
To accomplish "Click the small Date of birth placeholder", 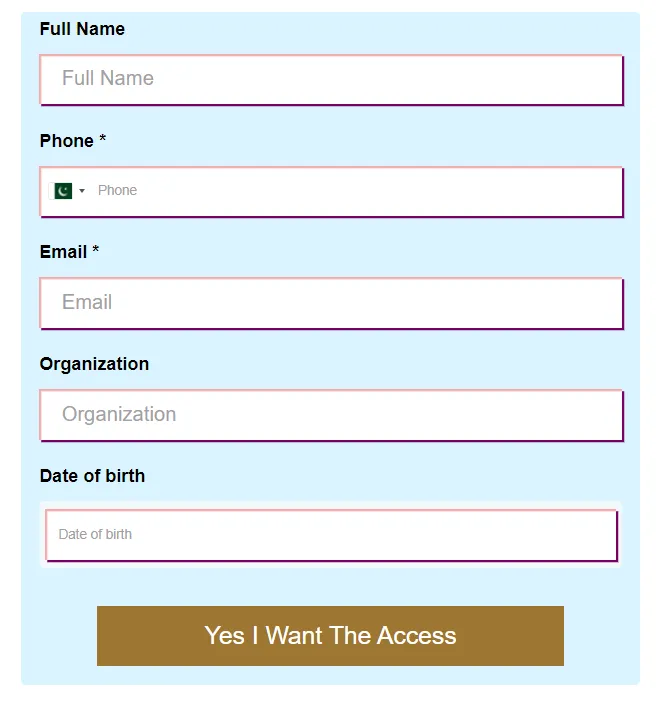I will [x=95, y=534].
